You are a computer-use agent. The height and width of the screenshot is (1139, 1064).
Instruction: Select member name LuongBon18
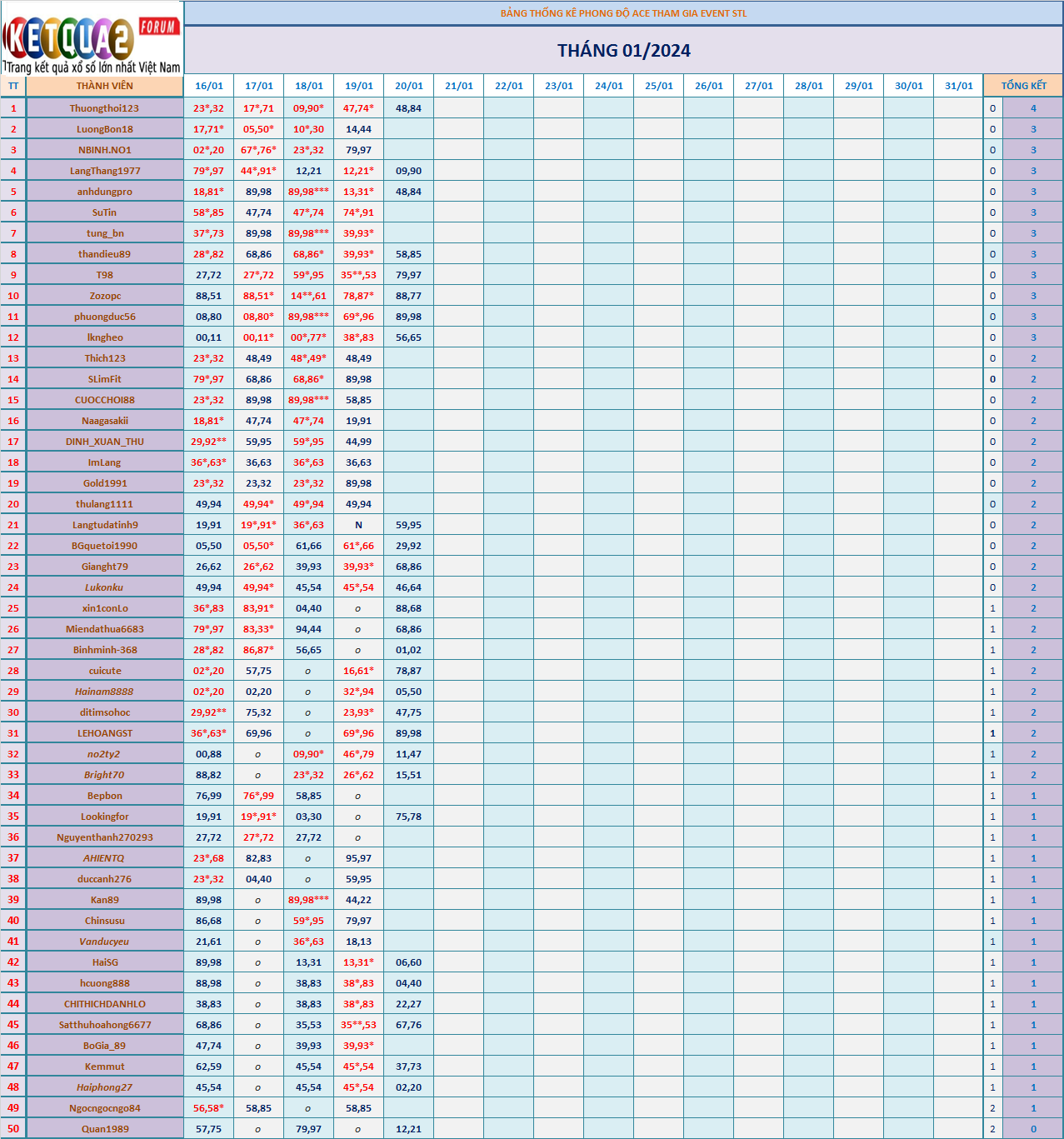105,129
